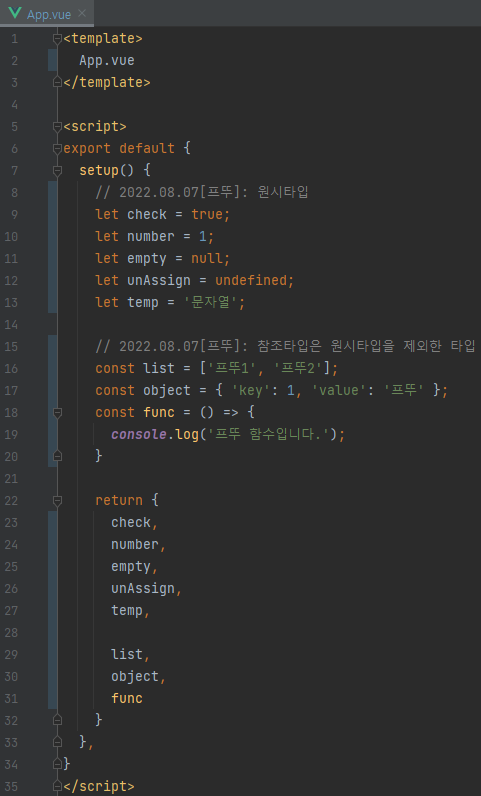The image size is (481, 796).
Task: Click the '프뚜 함수입니다.' string
Action: point(267,435)
